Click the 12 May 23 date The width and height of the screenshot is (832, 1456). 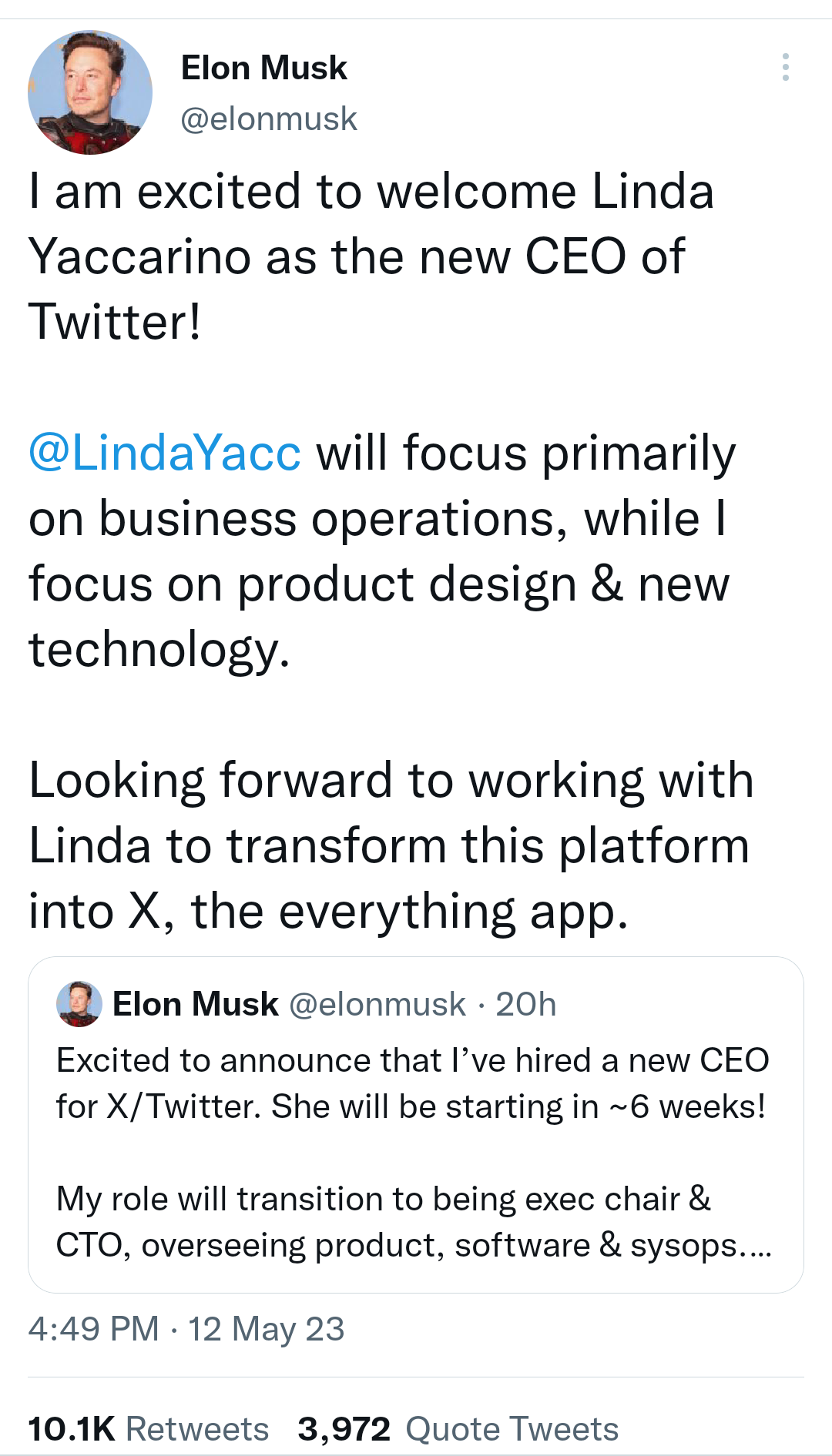(x=267, y=1329)
